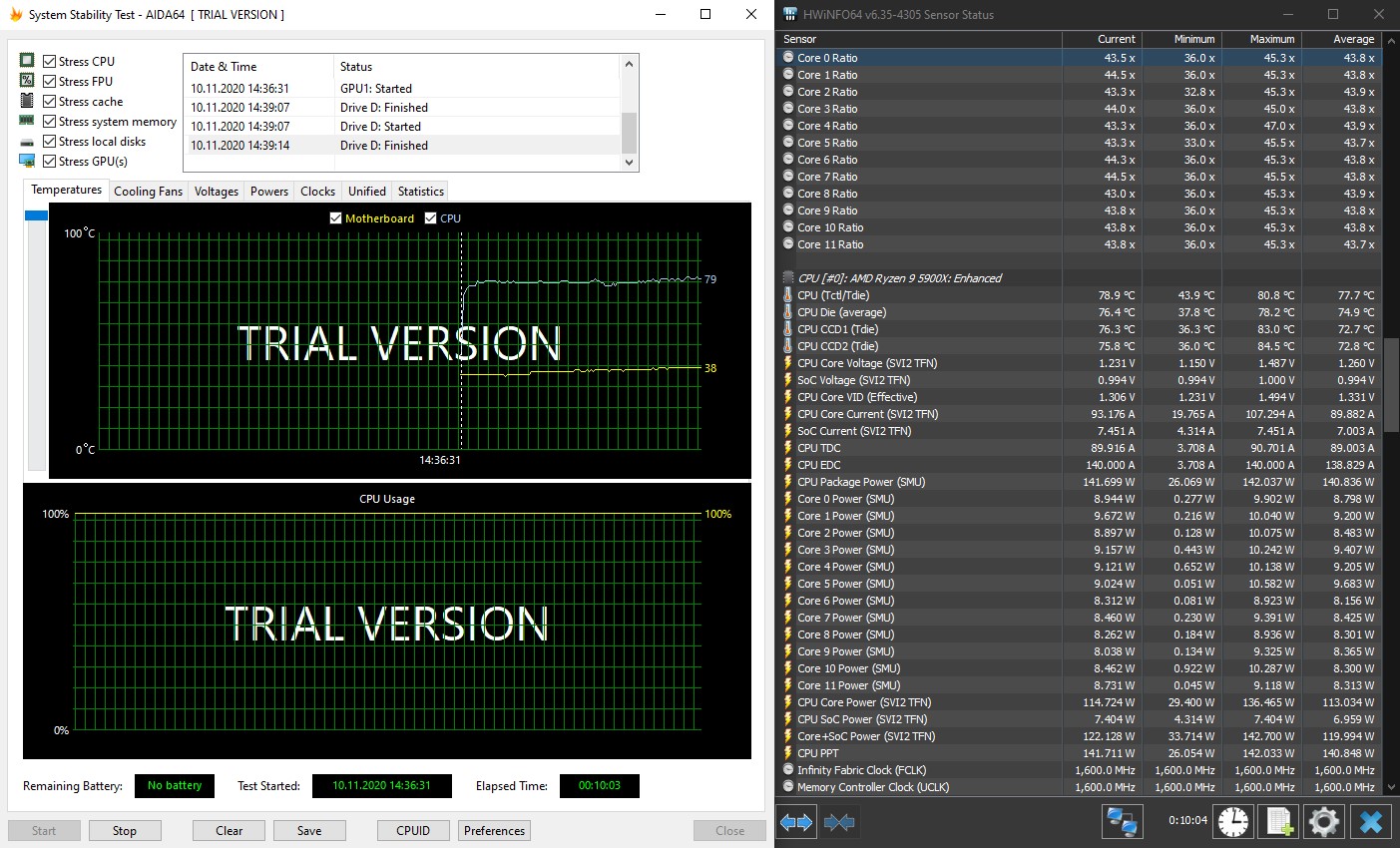
Task: Click scroll down arrow in AIDA64 log list
Action: (629, 162)
